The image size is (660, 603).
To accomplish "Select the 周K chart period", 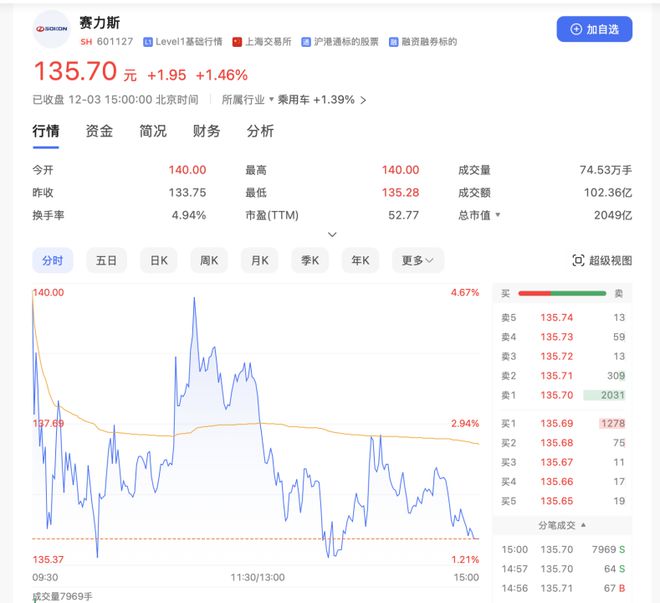I will pyautogui.click(x=209, y=260).
